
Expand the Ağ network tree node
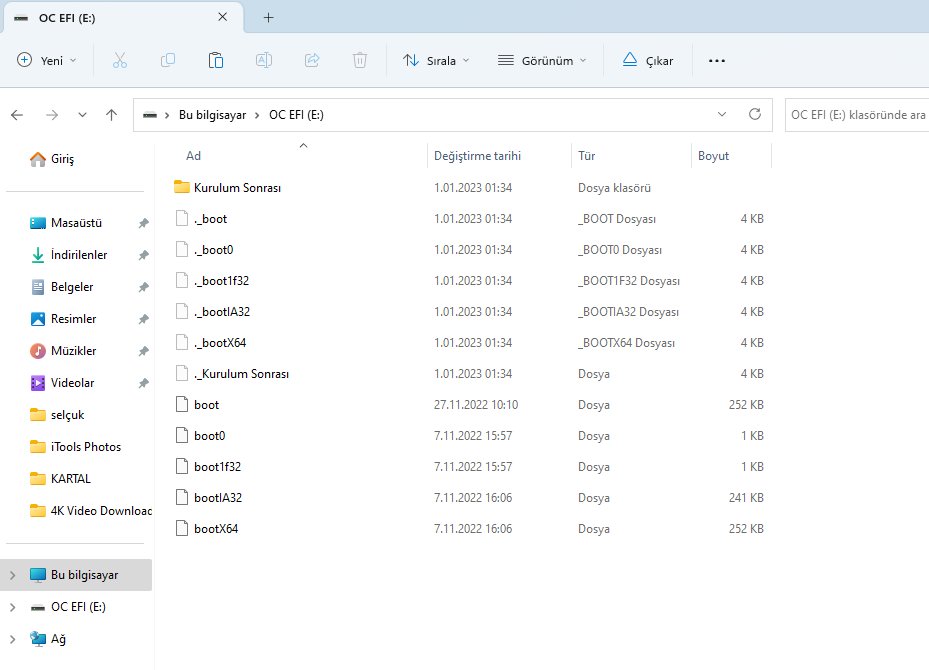13,638
